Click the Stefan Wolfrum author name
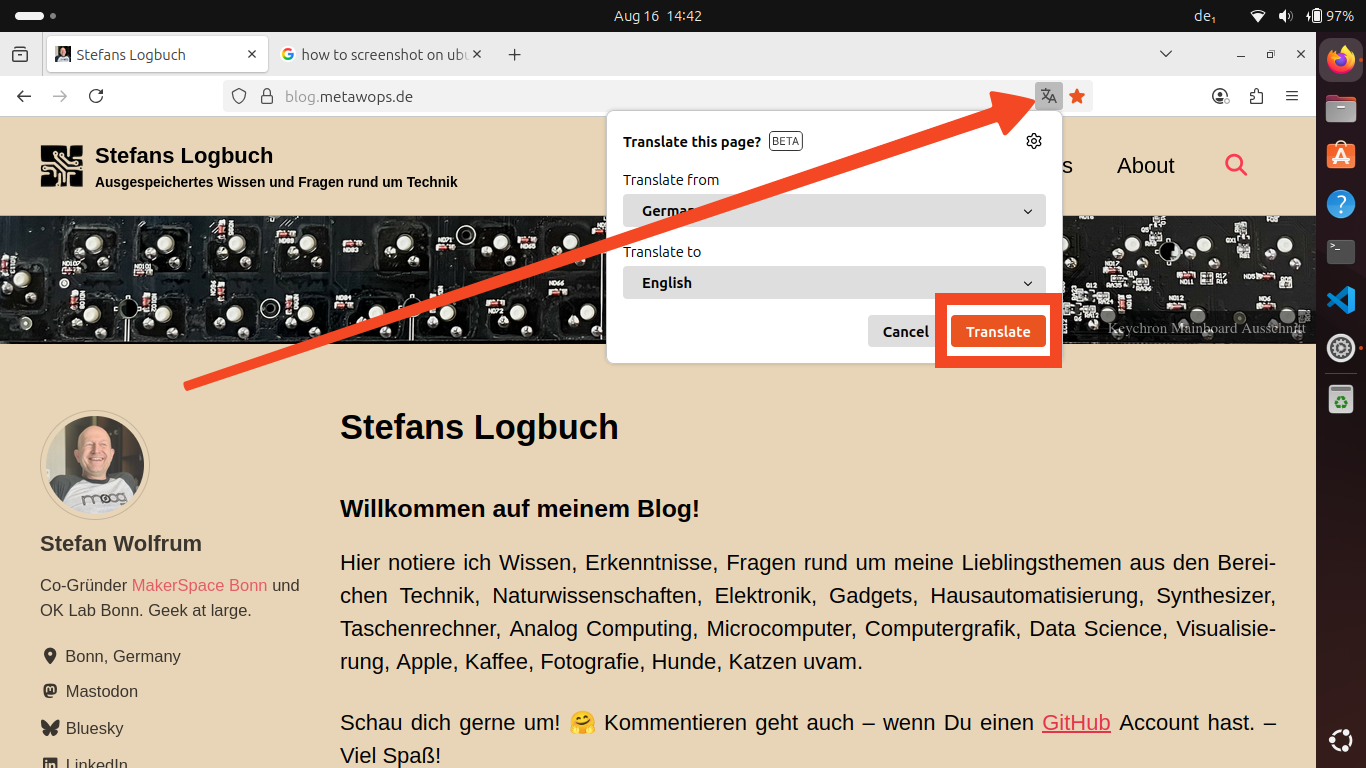The image size is (1366, 768). (121, 543)
